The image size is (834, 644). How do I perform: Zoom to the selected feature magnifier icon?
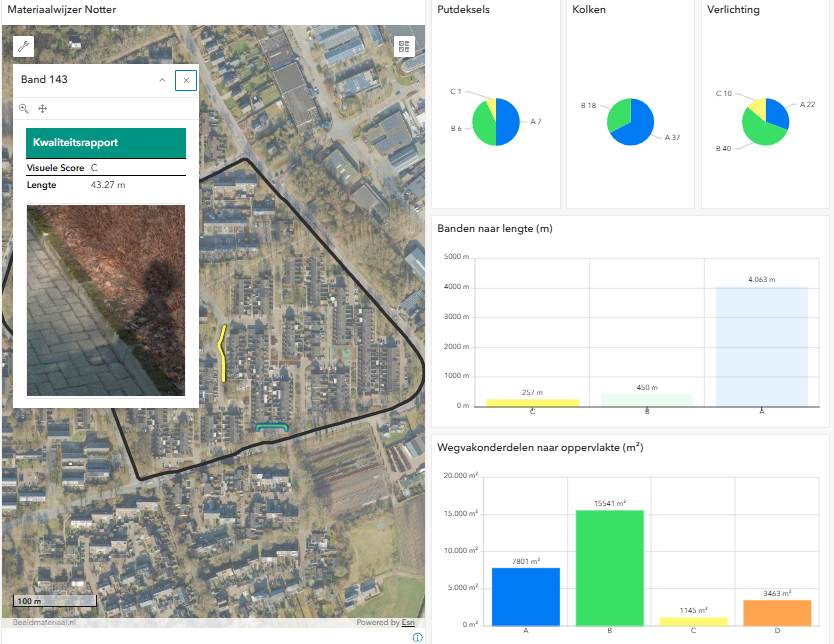(24, 108)
